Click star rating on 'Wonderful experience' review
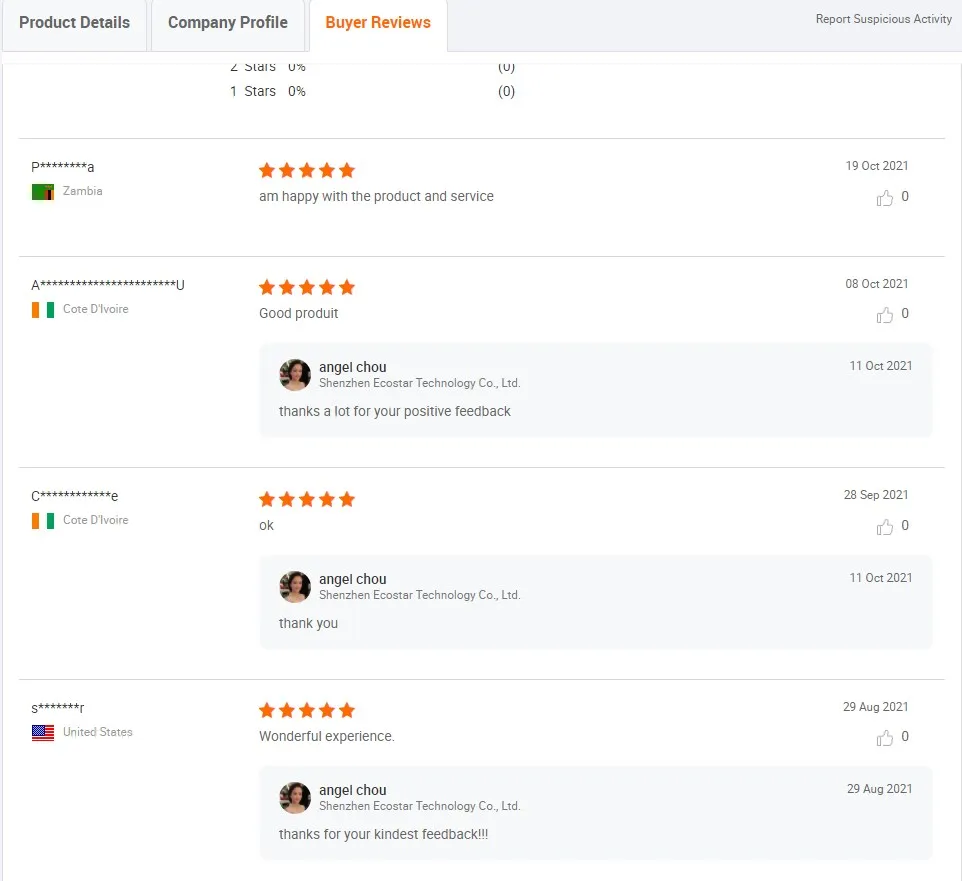This screenshot has height=881, width=962. coord(307,711)
